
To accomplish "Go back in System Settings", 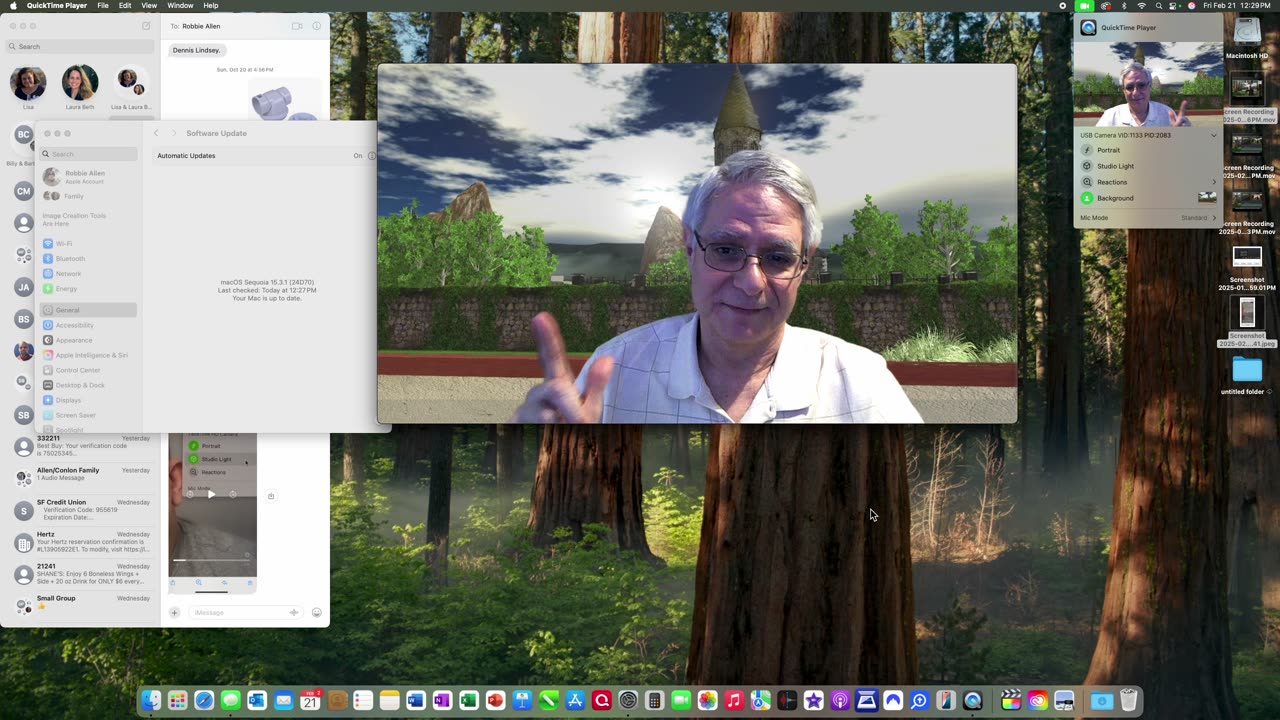I will click(x=156, y=133).
